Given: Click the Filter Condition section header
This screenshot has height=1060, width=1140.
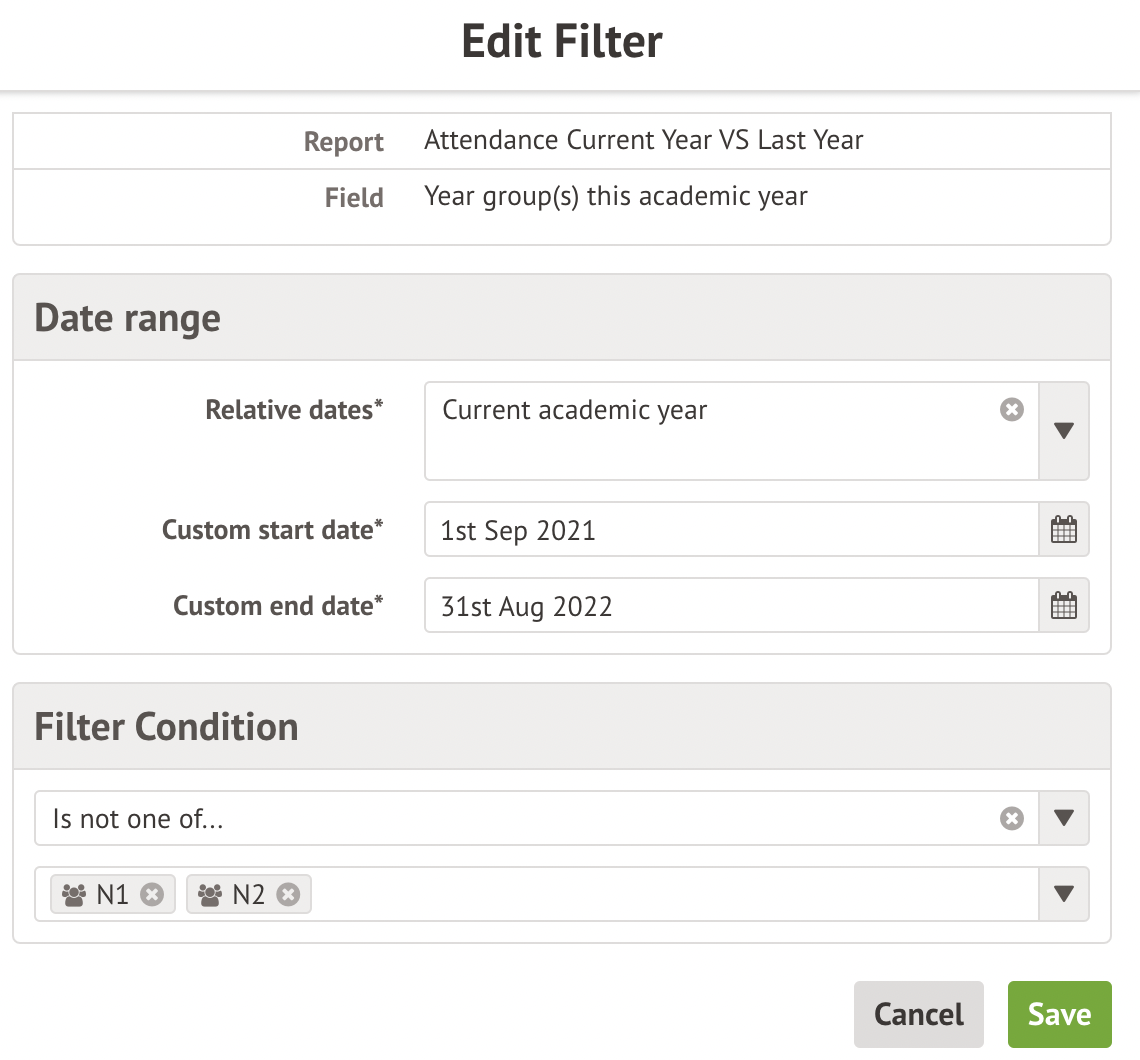Looking at the screenshot, I should (x=166, y=726).
